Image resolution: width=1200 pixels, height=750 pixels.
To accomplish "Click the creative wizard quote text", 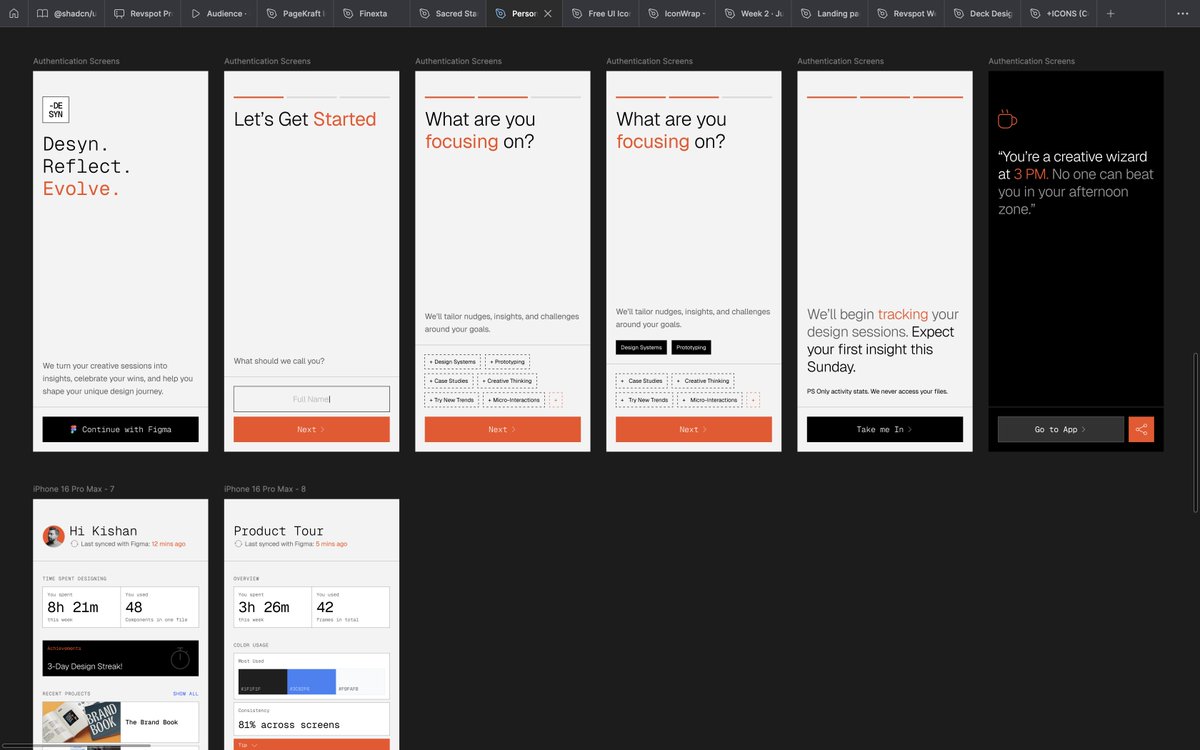I will tap(1076, 183).
